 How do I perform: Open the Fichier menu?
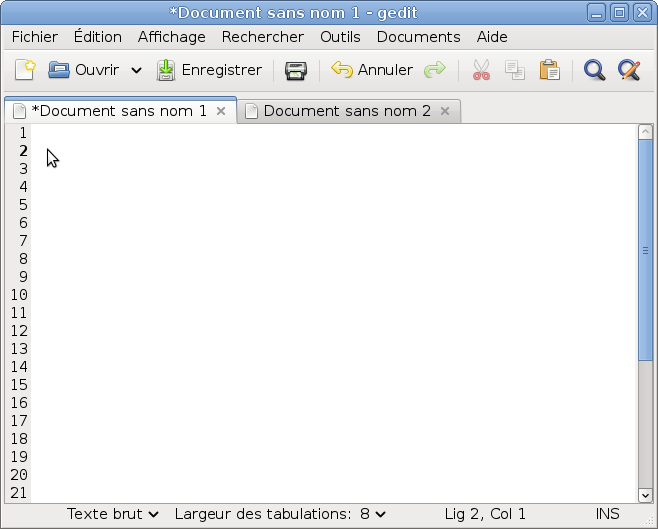point(35,37)
